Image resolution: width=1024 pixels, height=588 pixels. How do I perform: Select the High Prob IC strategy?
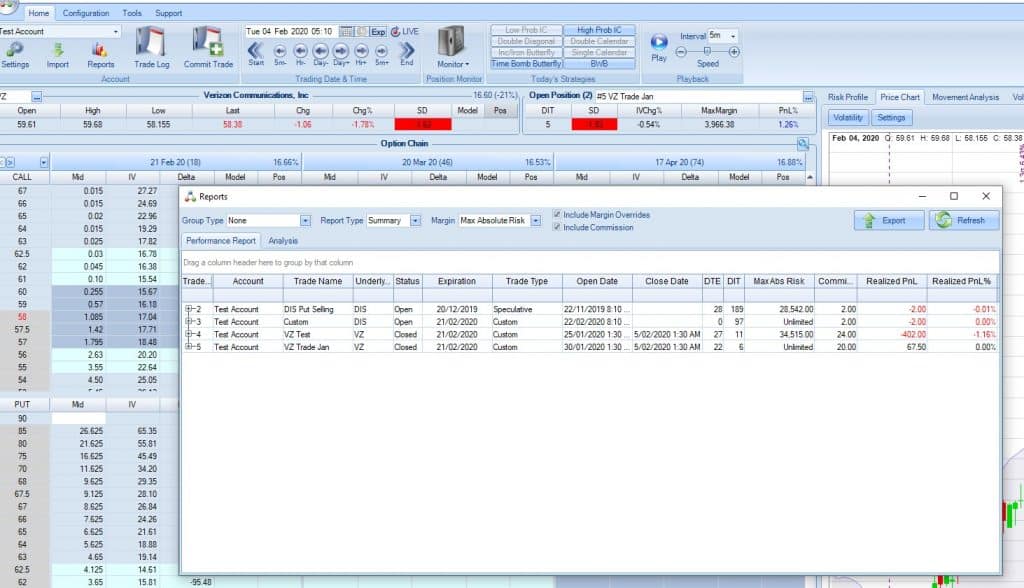600,29
